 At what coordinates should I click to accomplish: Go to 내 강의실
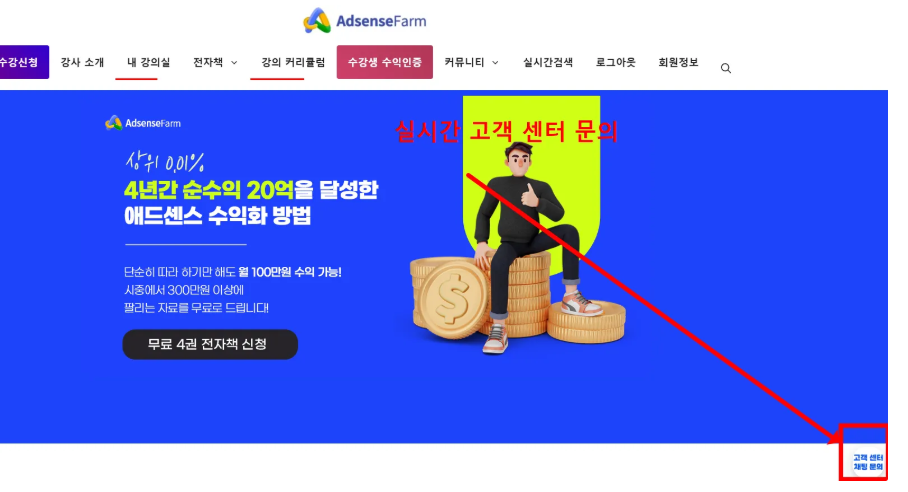[x=149, y=62]
